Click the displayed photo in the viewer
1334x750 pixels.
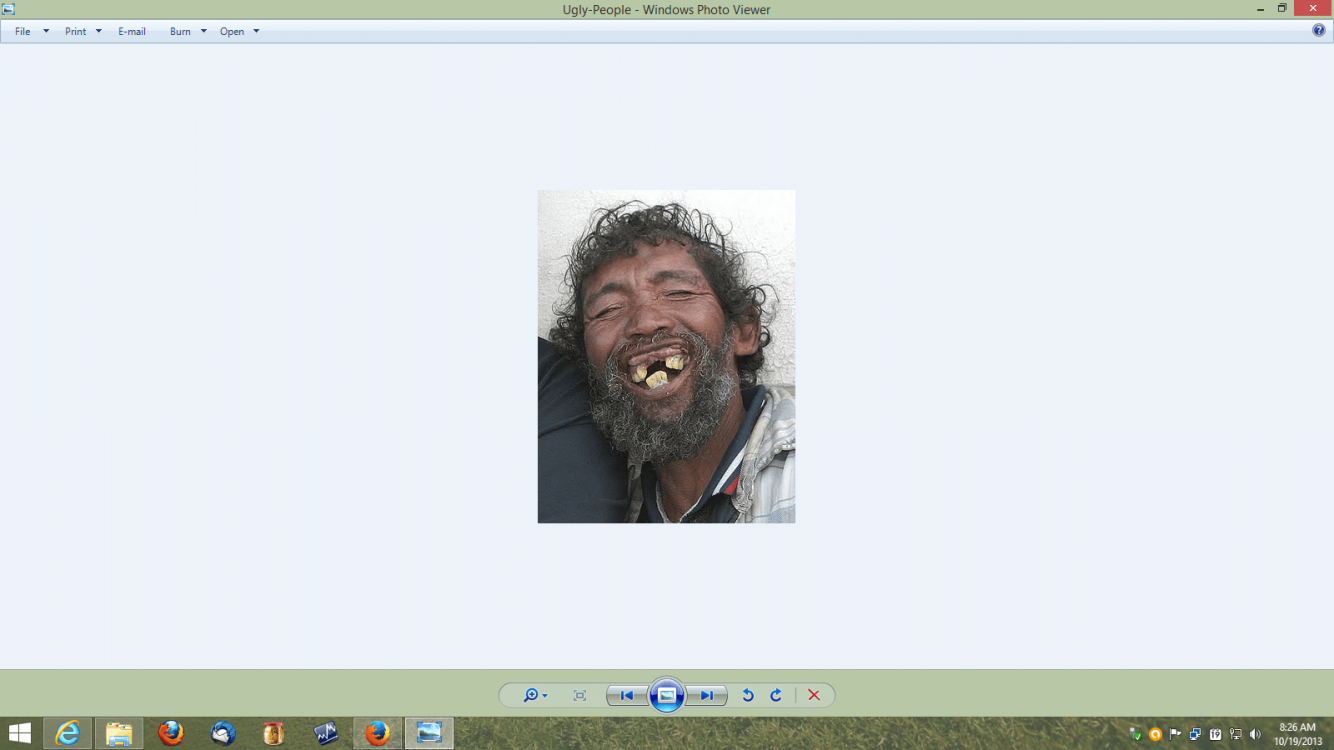tap(666, 356)
